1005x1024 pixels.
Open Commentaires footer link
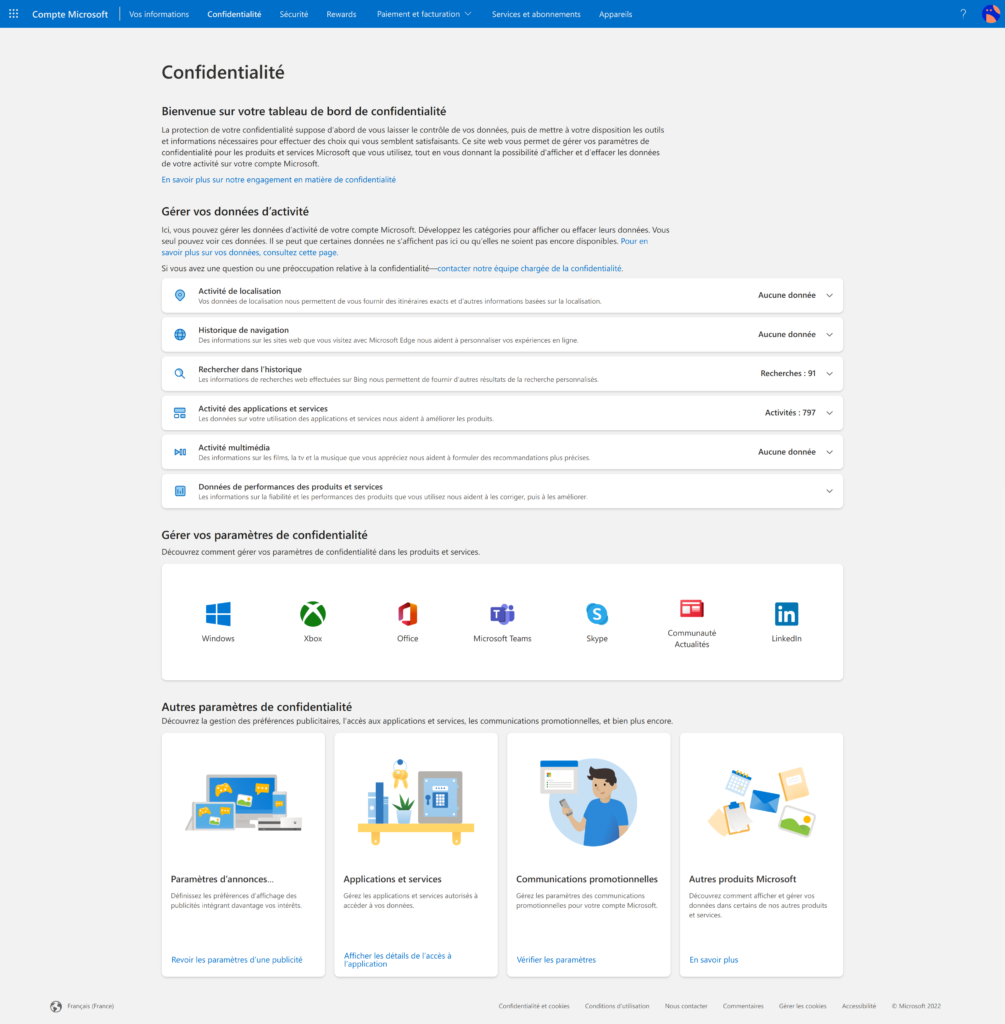pyautogui.click(x=742, y=1006)
